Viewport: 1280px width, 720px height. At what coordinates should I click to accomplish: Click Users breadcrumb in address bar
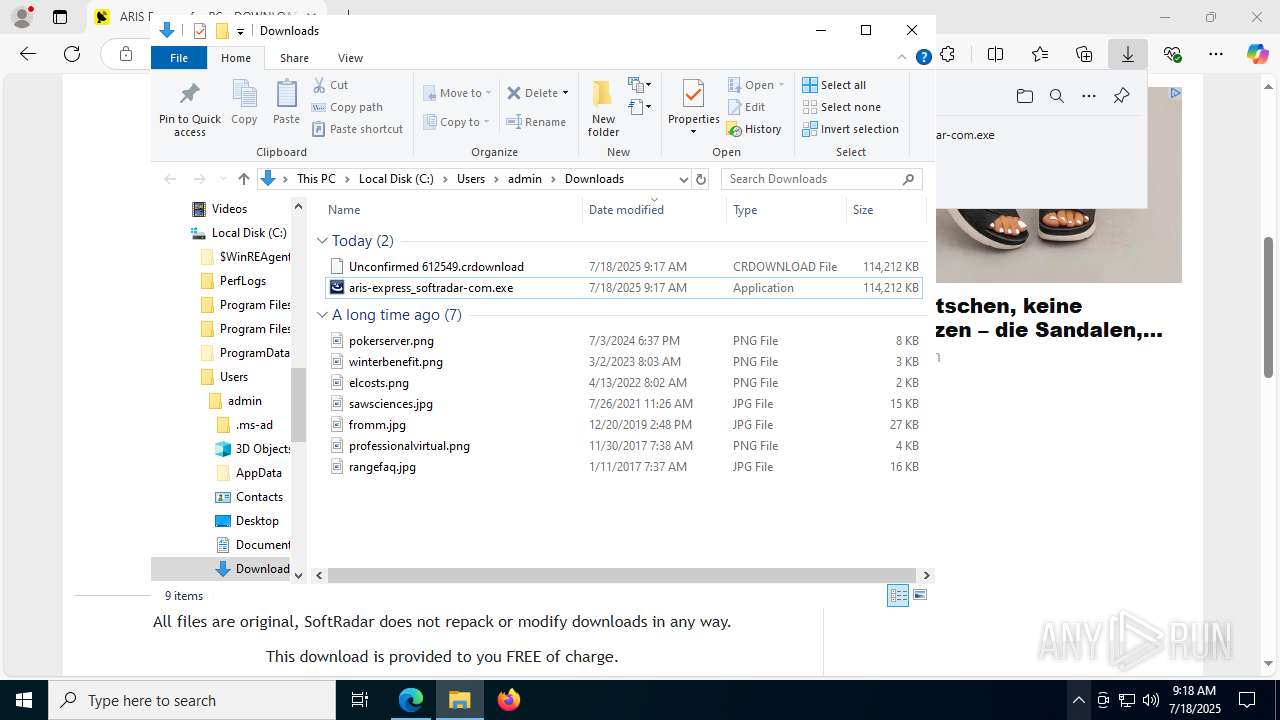pos(471,179)
